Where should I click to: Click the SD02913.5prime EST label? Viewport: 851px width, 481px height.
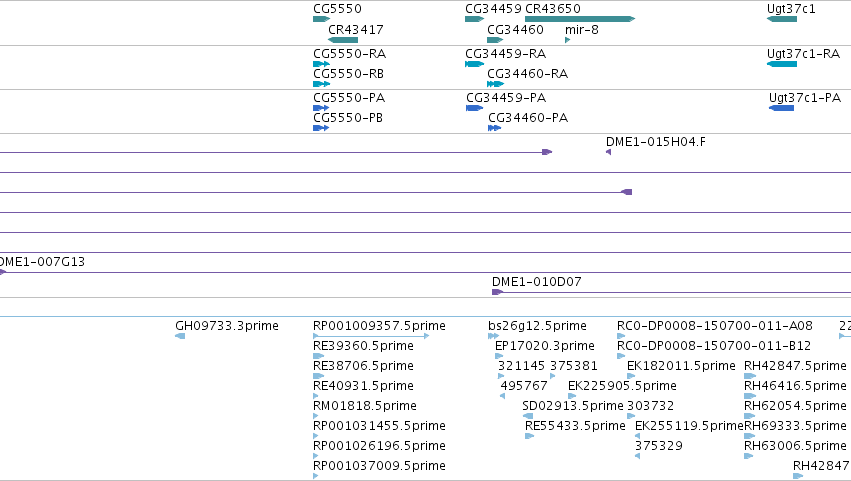[x=573, y=406]
